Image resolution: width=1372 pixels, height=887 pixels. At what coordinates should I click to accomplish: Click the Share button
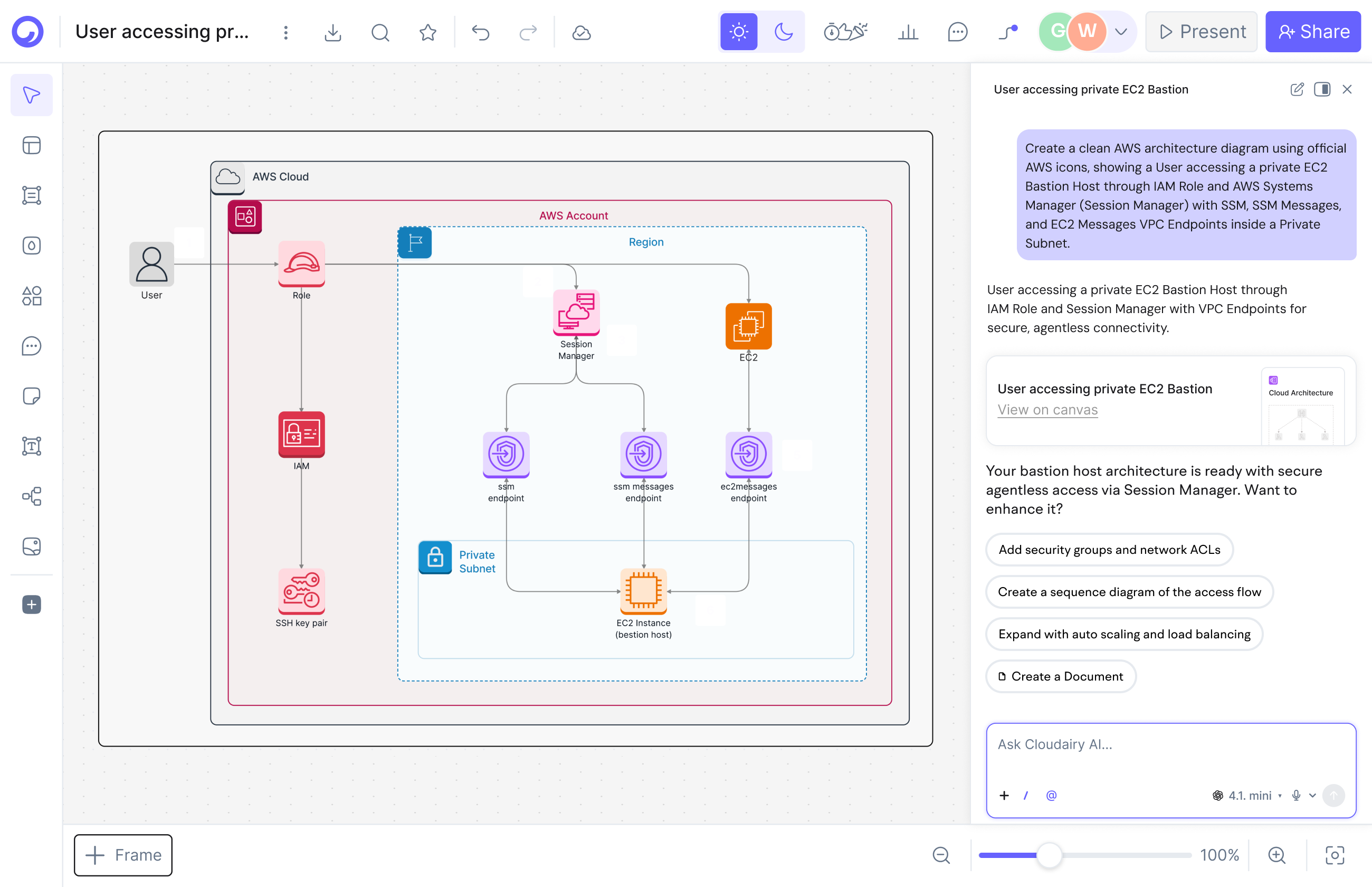tap(1313, 32)
